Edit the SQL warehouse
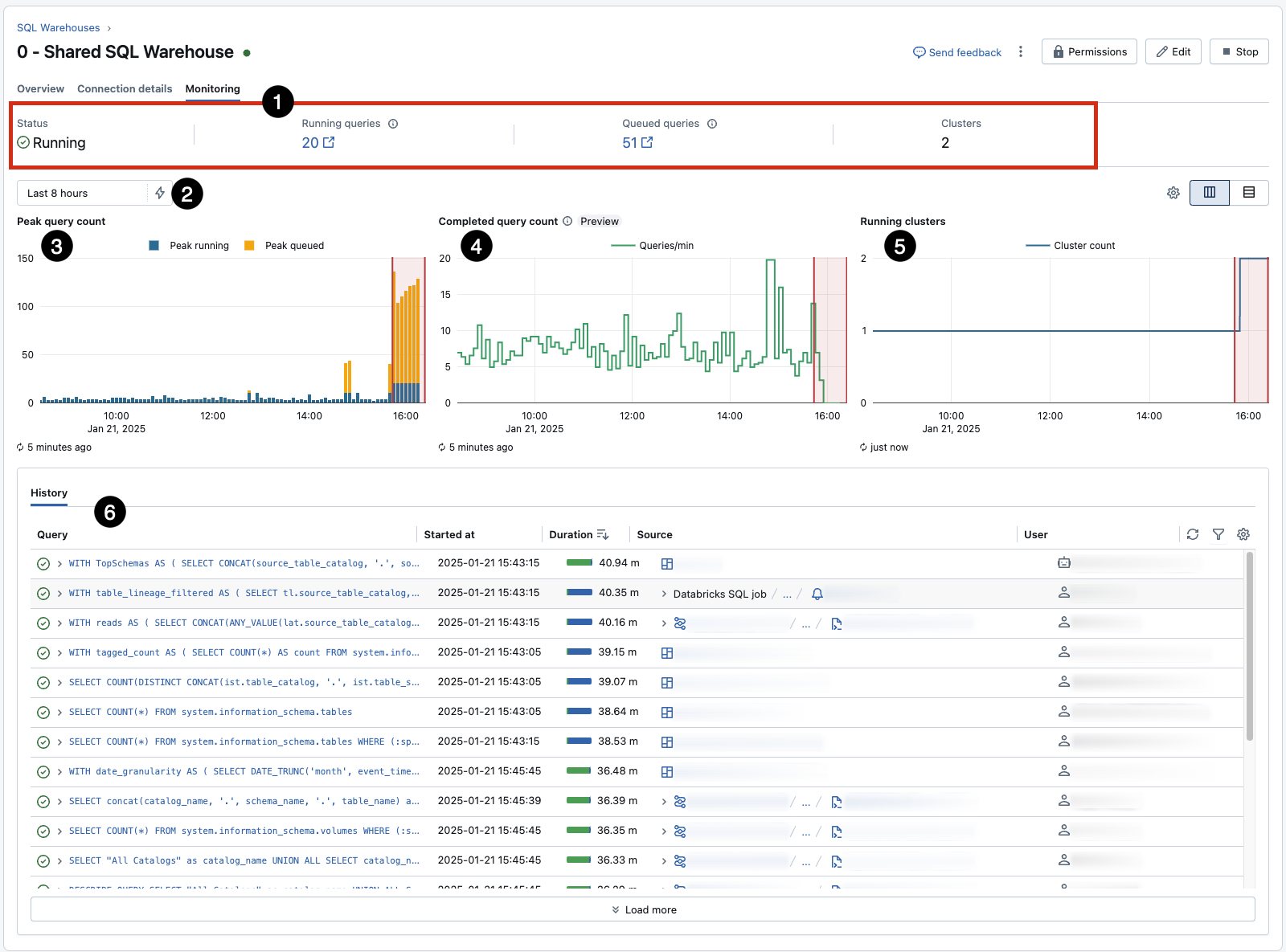1286x952 pixels. 1173,51
